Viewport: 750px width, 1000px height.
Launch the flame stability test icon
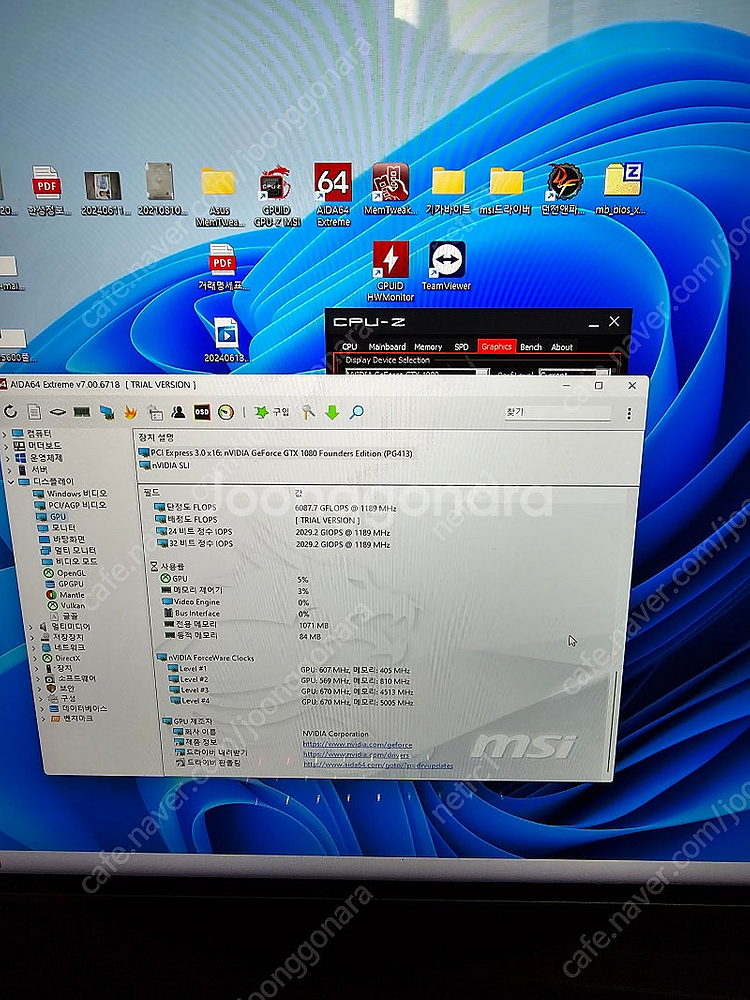[131, 413]
